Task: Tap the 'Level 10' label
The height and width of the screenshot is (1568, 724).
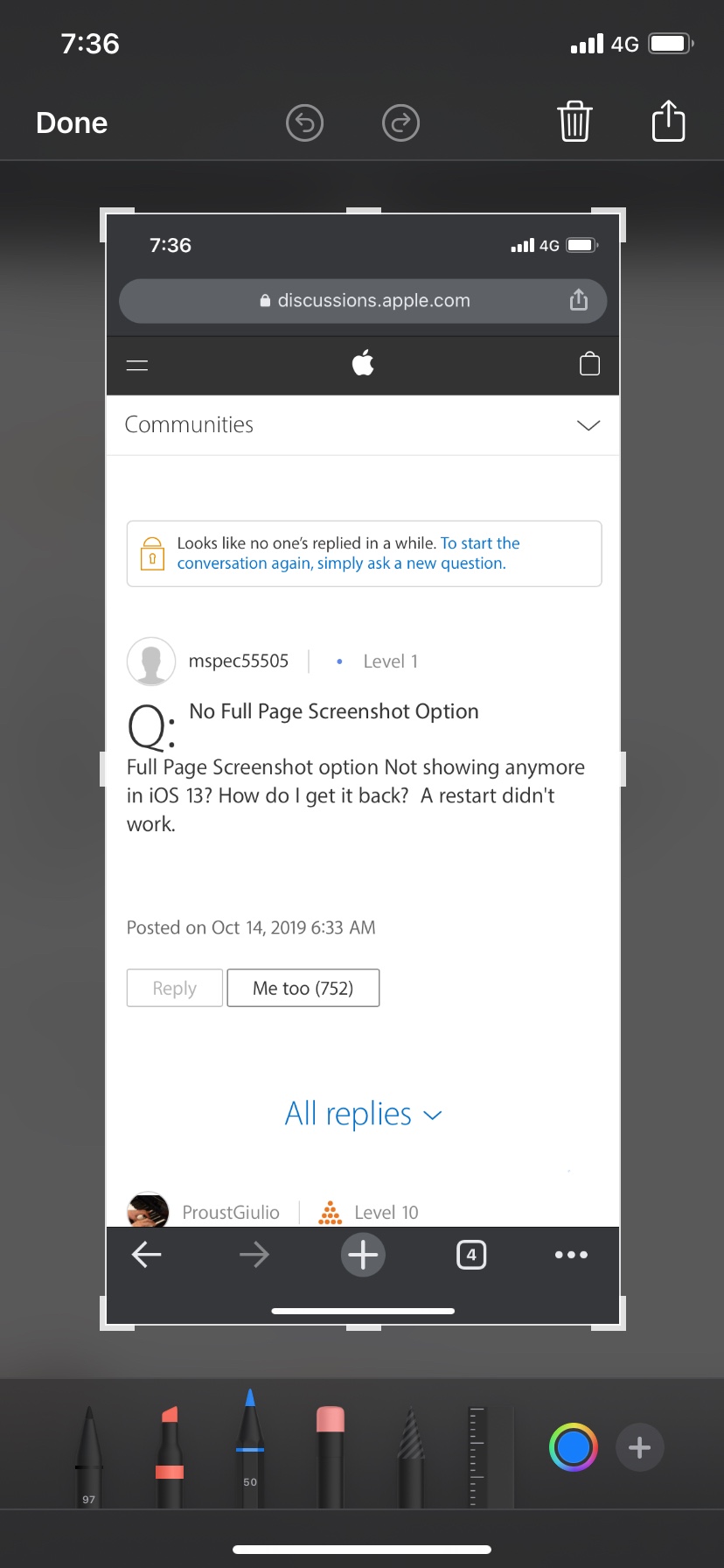Action: (386, 1213)
